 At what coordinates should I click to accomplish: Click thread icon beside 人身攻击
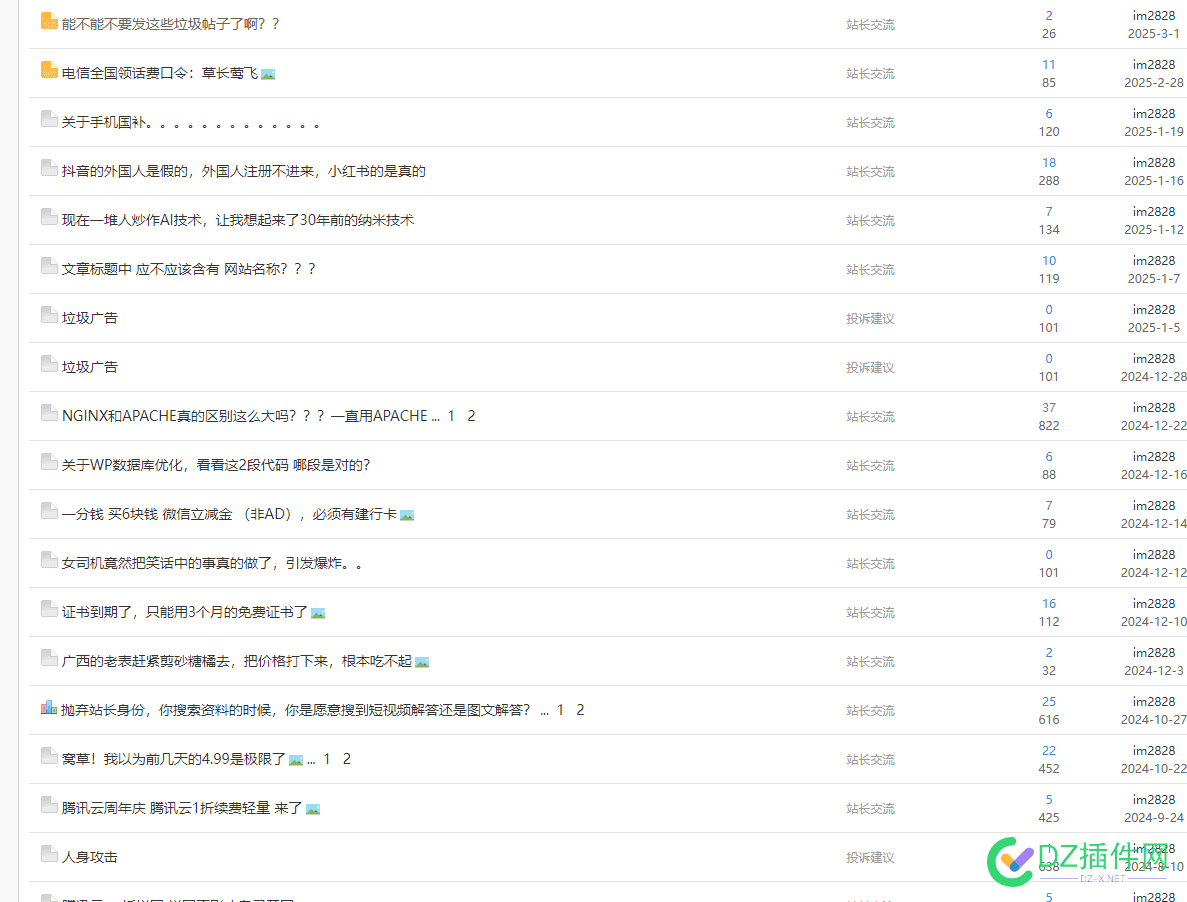coord(49,854)
